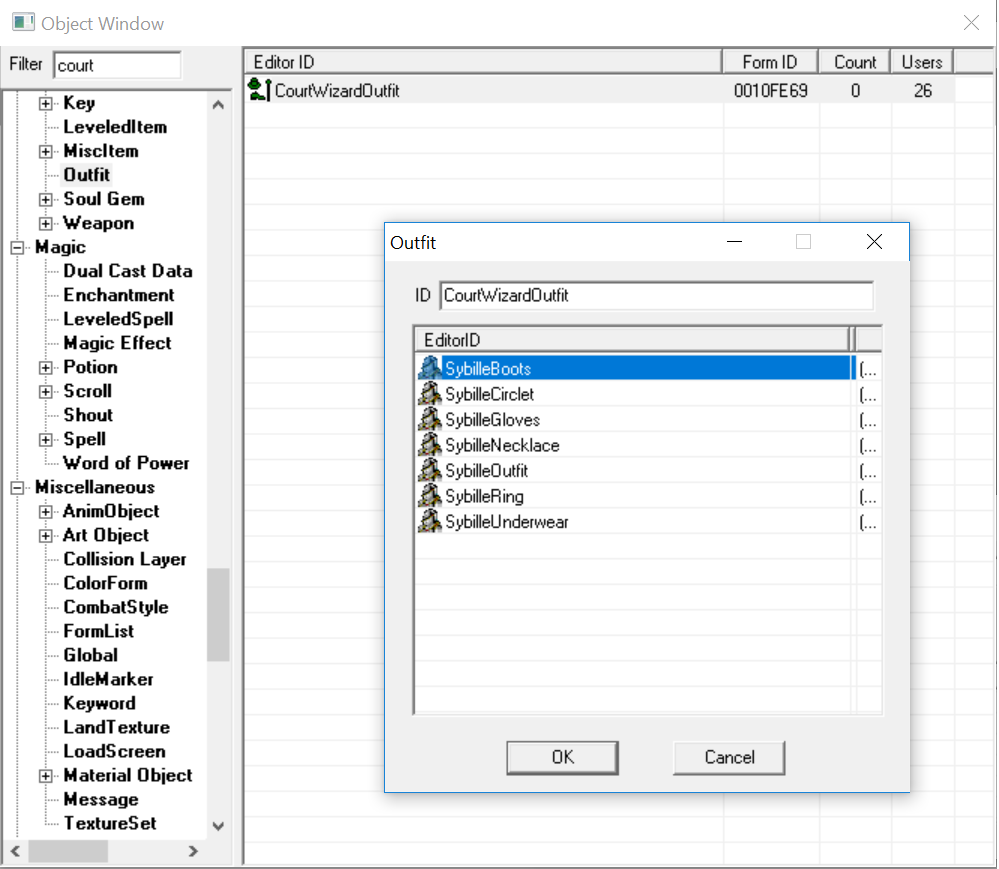Click the SybilleNecklace armor icon

429,445
